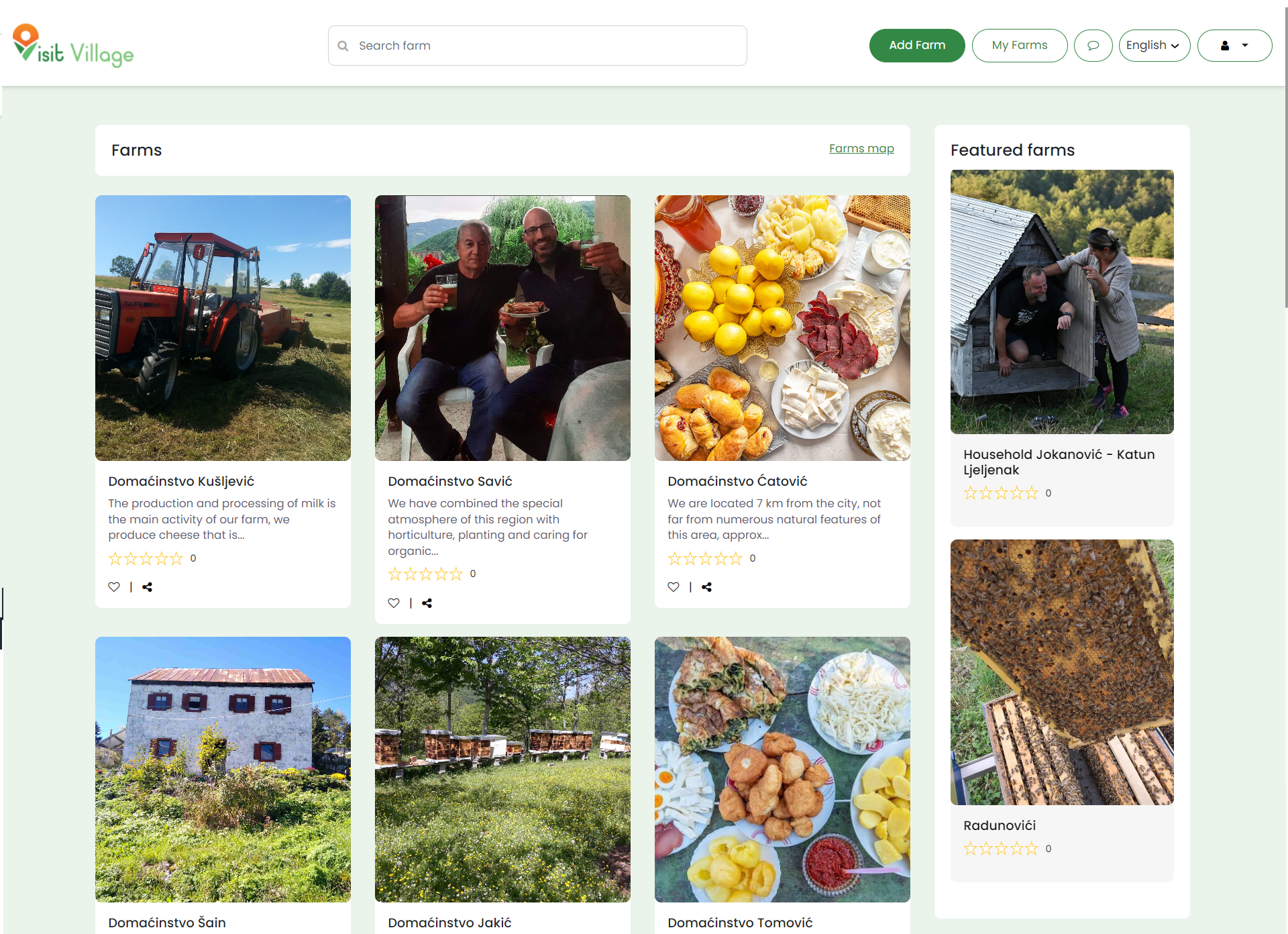Open the messages chat bubble icon
The width and height of the screenshot is (1288, 934).
click(x=1093, y=46)
